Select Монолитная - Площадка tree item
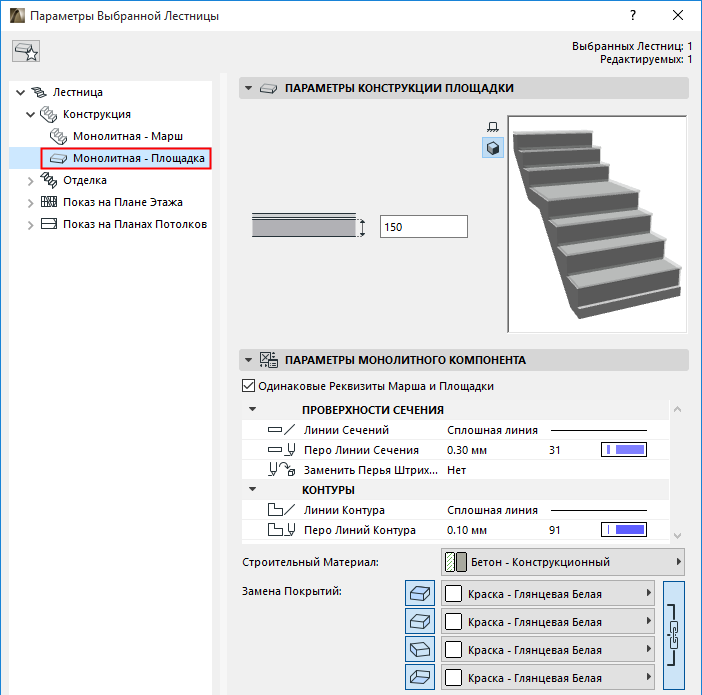This screenshot has width=702, height=695. point(139,158)
